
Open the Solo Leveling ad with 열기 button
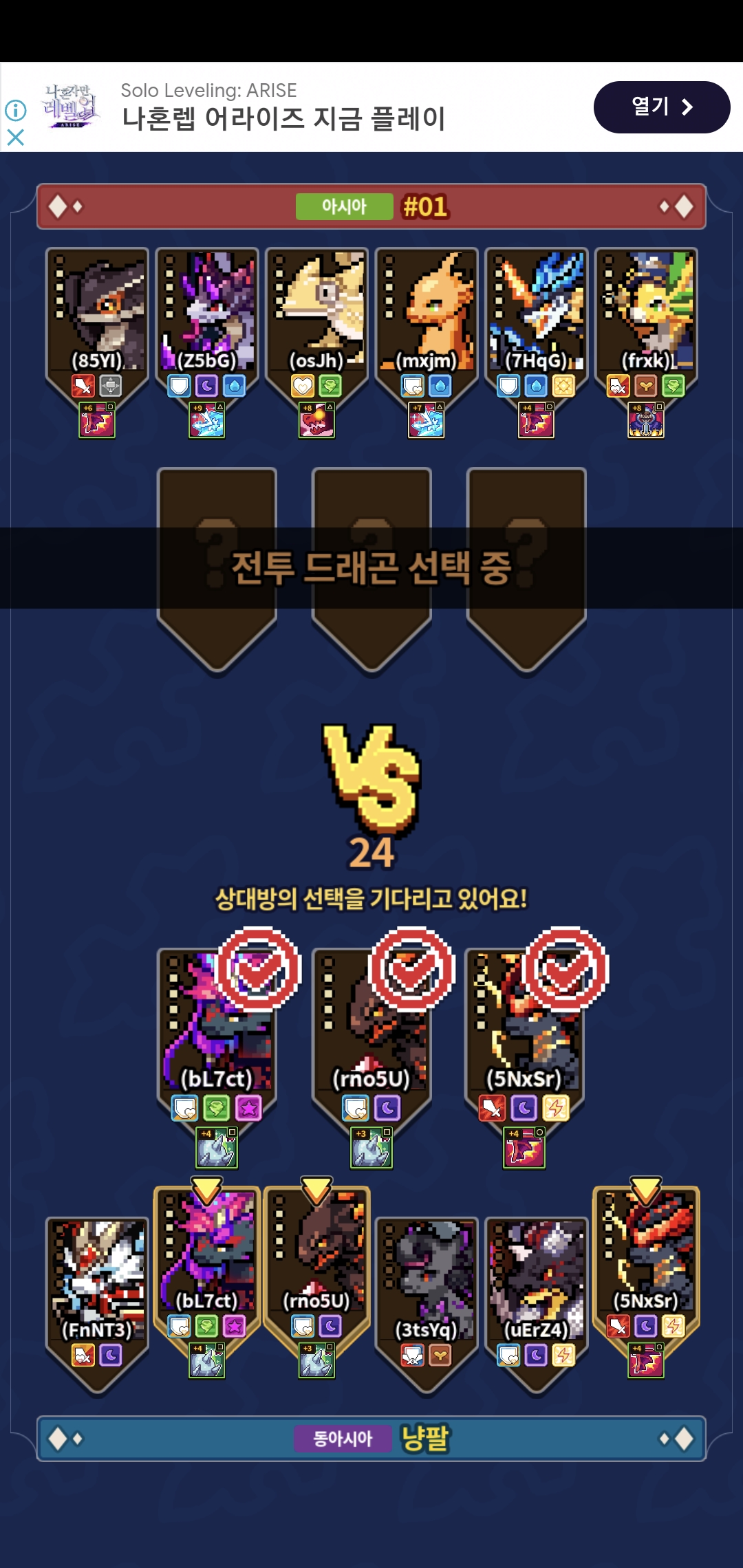662,107
